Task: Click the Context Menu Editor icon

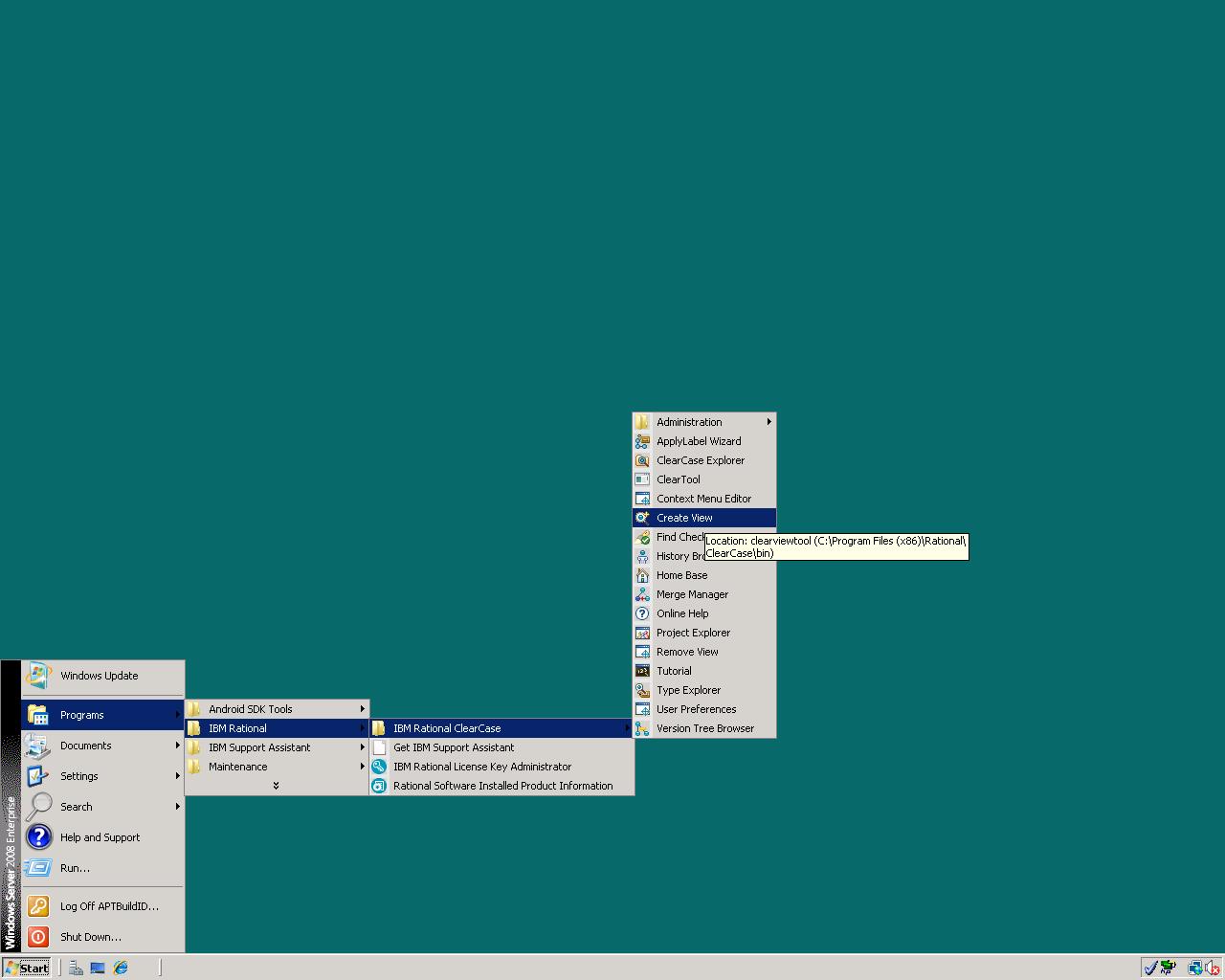Action: click(642, 499)
